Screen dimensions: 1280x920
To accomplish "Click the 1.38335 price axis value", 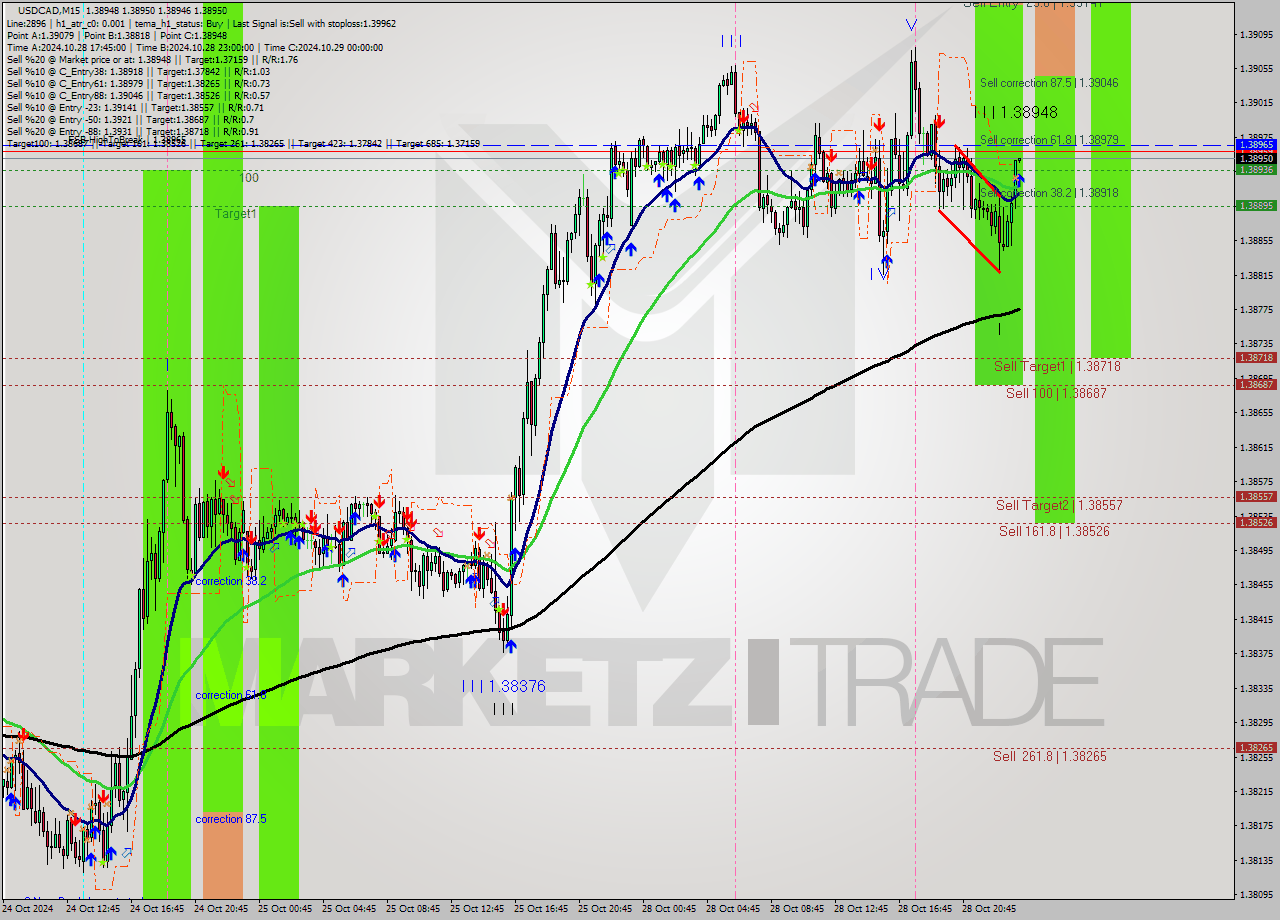I will [x=1257, y=689].
